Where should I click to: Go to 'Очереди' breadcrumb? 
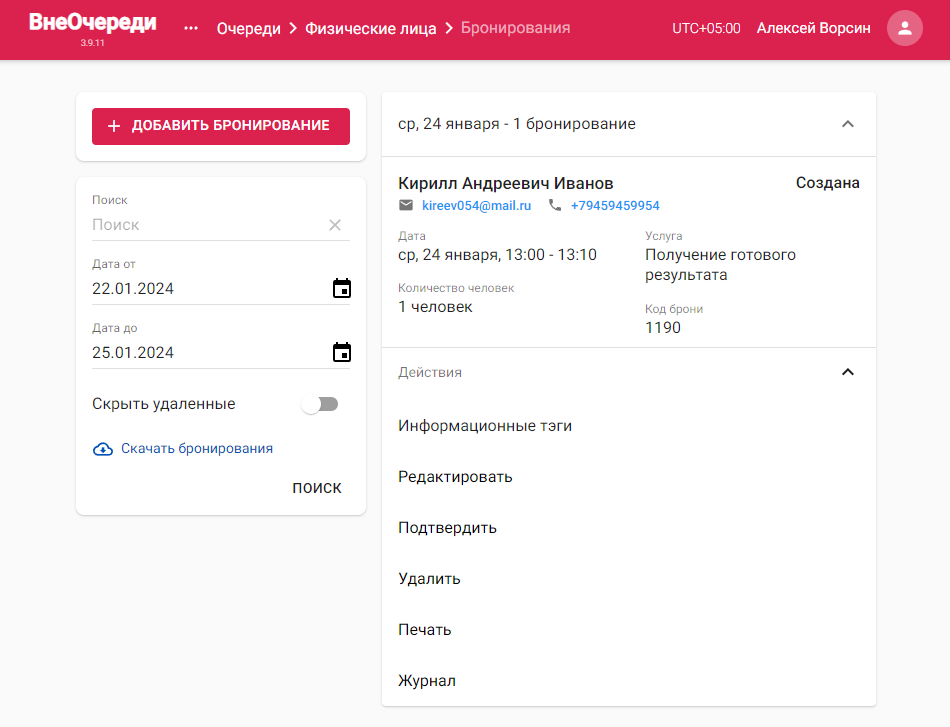coord(248,28)
